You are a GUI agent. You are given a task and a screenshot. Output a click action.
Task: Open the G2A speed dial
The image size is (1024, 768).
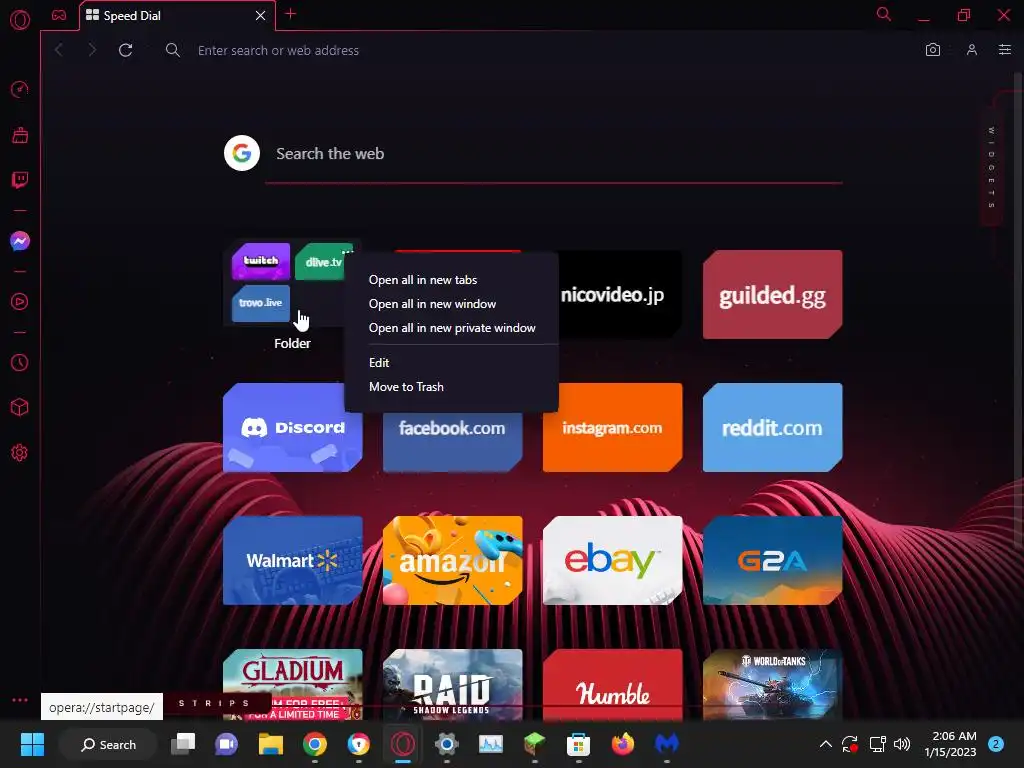773,560
